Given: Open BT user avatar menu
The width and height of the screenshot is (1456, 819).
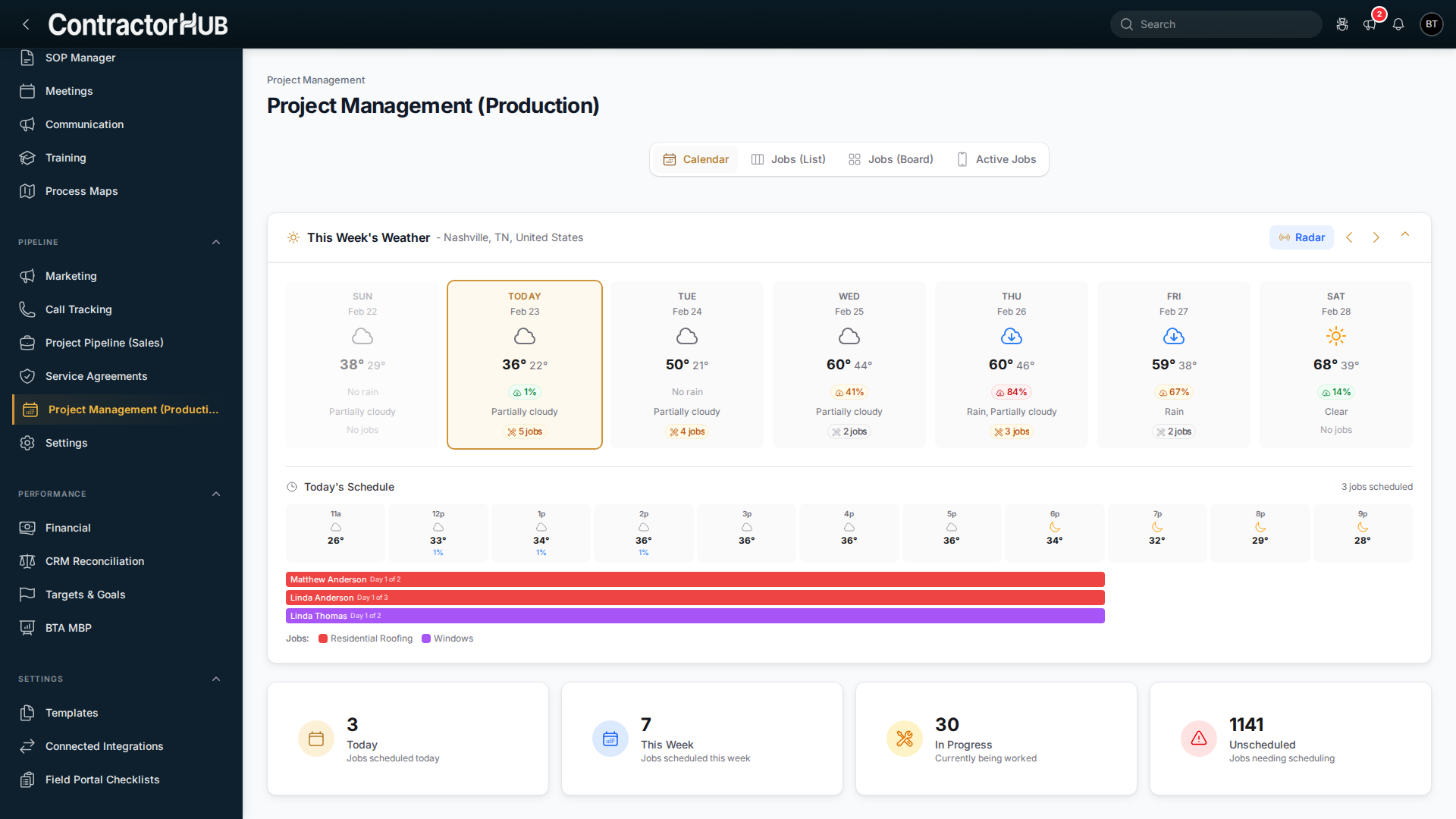Looking at the screenshot, I should coord(1431,24).
